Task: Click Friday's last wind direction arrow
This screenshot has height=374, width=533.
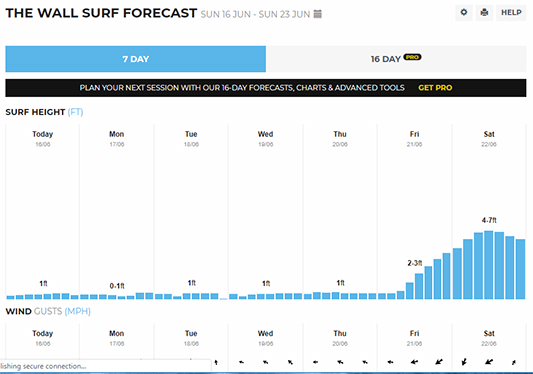Action: click(x=439, y=362)
